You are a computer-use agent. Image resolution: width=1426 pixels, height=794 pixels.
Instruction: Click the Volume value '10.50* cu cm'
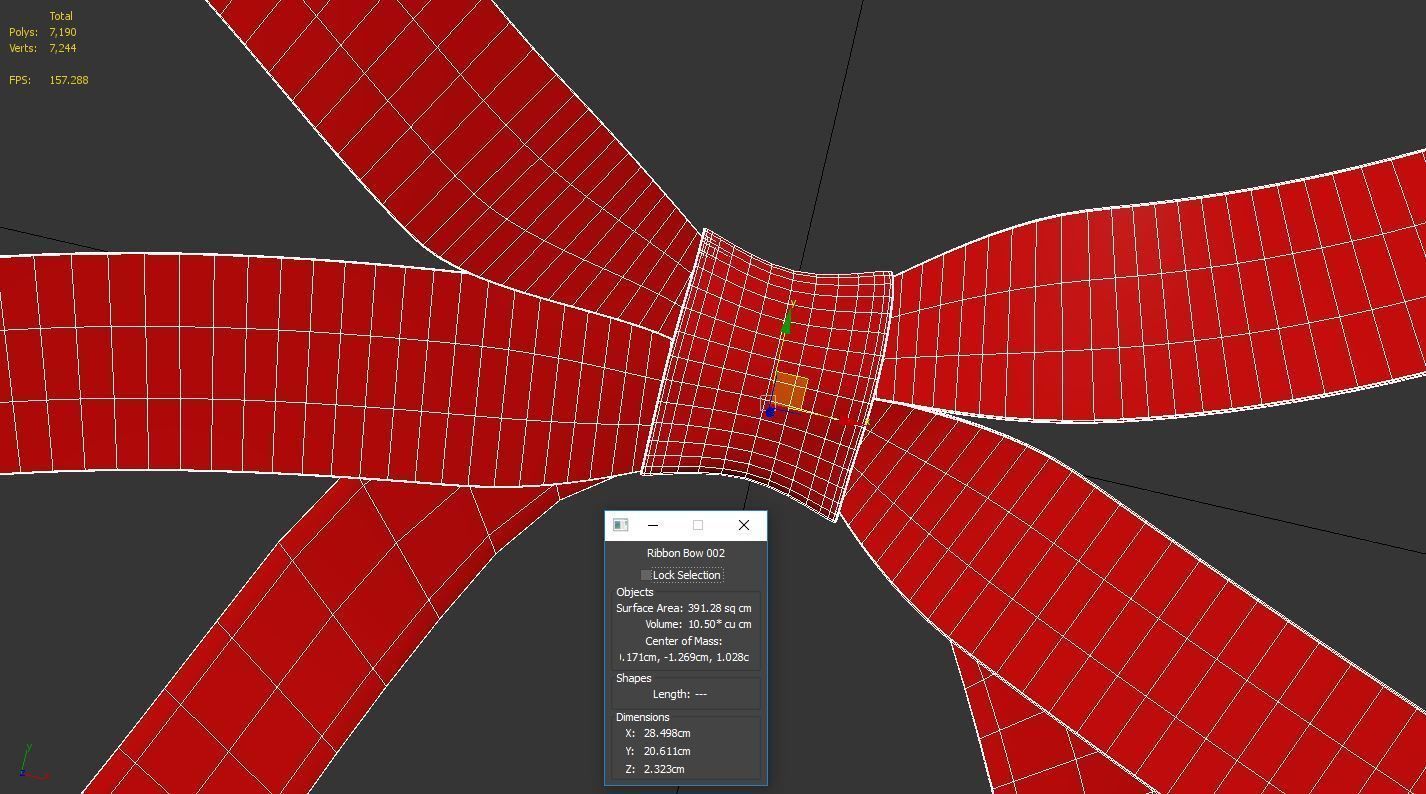(719, 624)
